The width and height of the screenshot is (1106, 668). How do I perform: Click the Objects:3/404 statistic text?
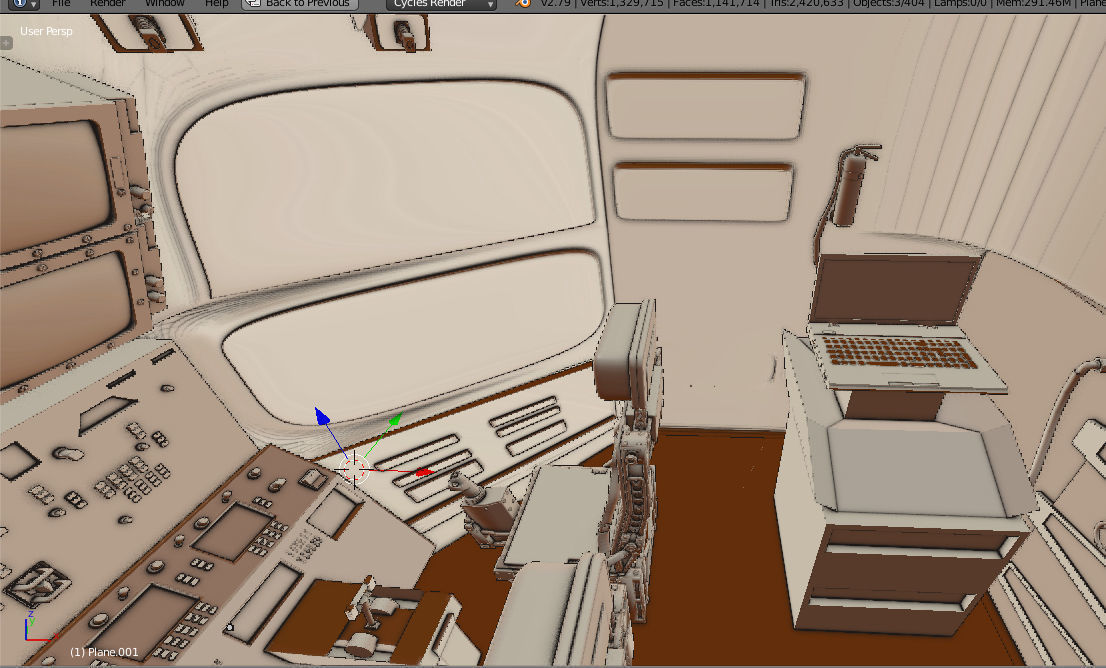pos(888,4)
